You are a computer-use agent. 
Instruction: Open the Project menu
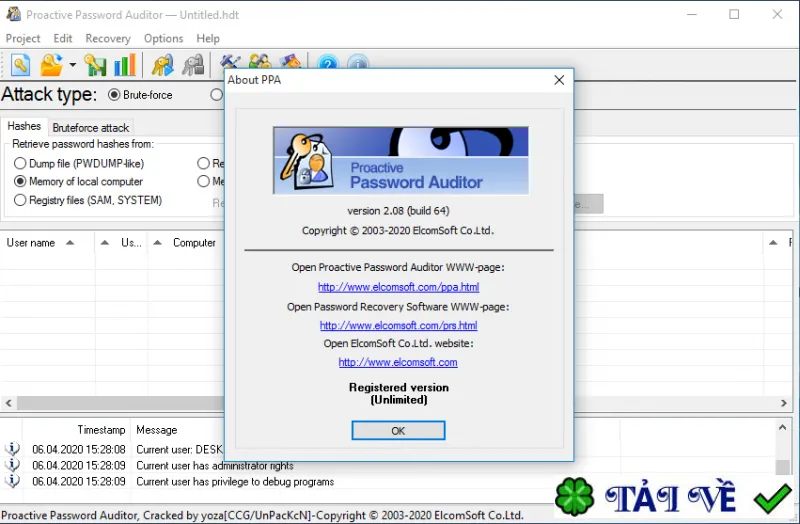(22, 38)
